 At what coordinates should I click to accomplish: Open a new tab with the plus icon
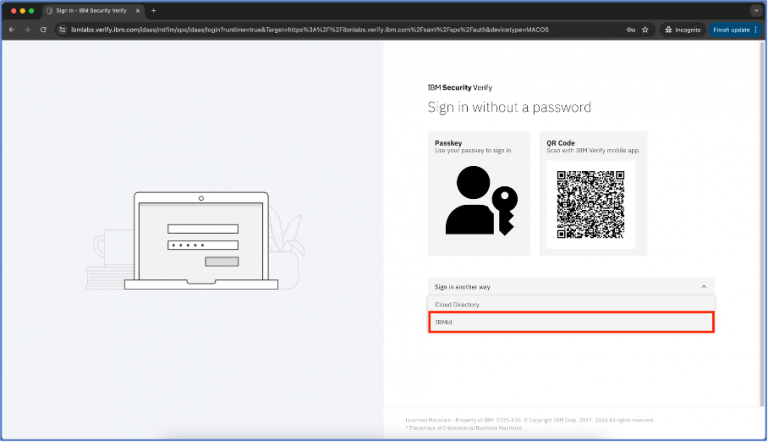point(153,10)
